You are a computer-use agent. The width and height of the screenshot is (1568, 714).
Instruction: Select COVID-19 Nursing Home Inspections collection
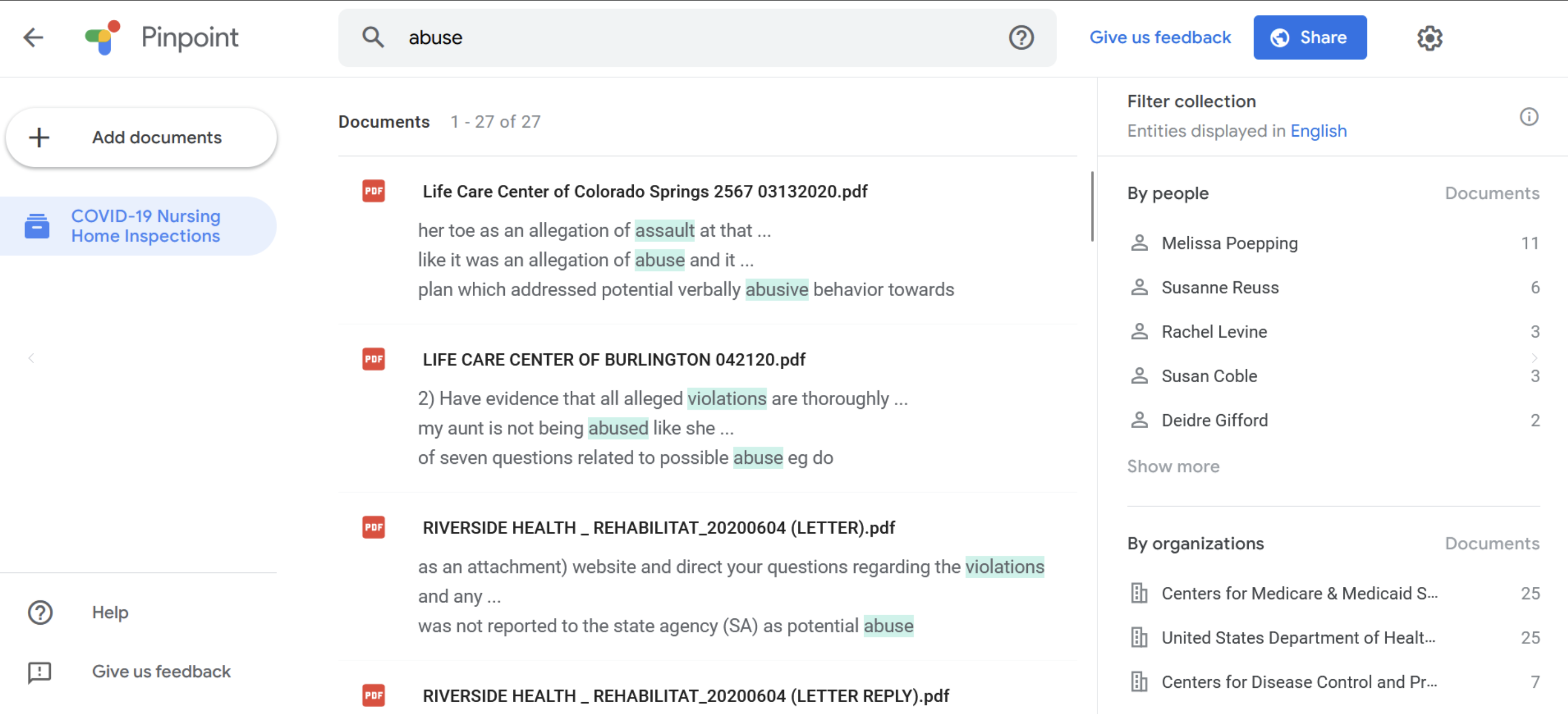coord(145,226)
